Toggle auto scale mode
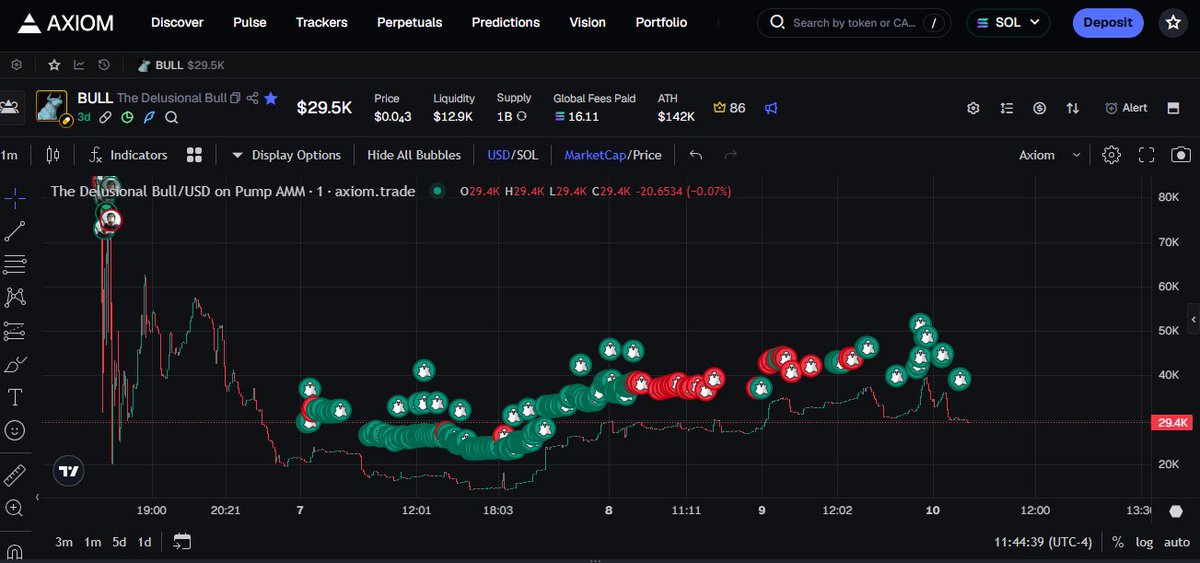 [1176, 542]
